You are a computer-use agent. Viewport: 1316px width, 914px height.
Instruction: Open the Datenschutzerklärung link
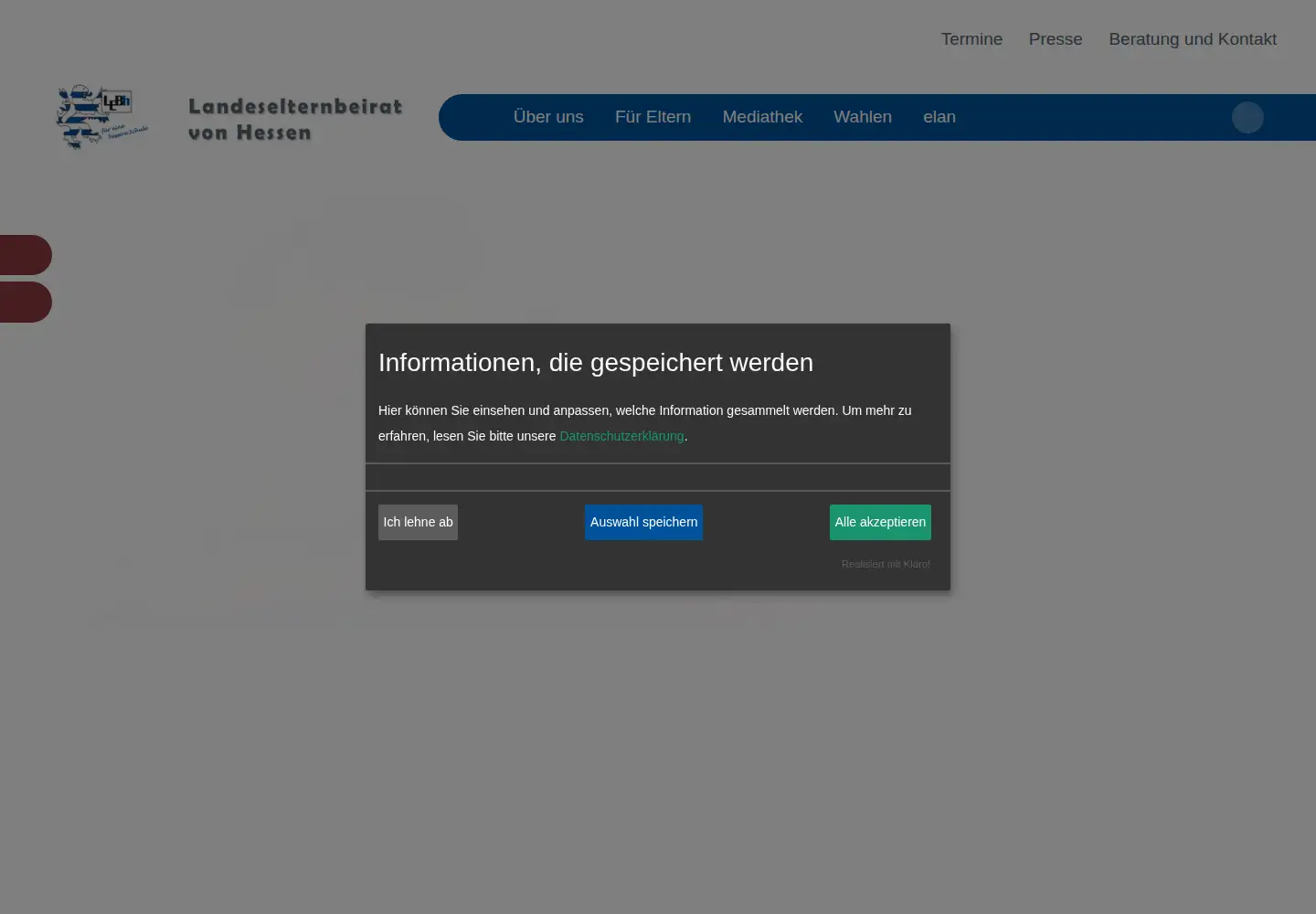pyautogui.click(x=621, y=436)
